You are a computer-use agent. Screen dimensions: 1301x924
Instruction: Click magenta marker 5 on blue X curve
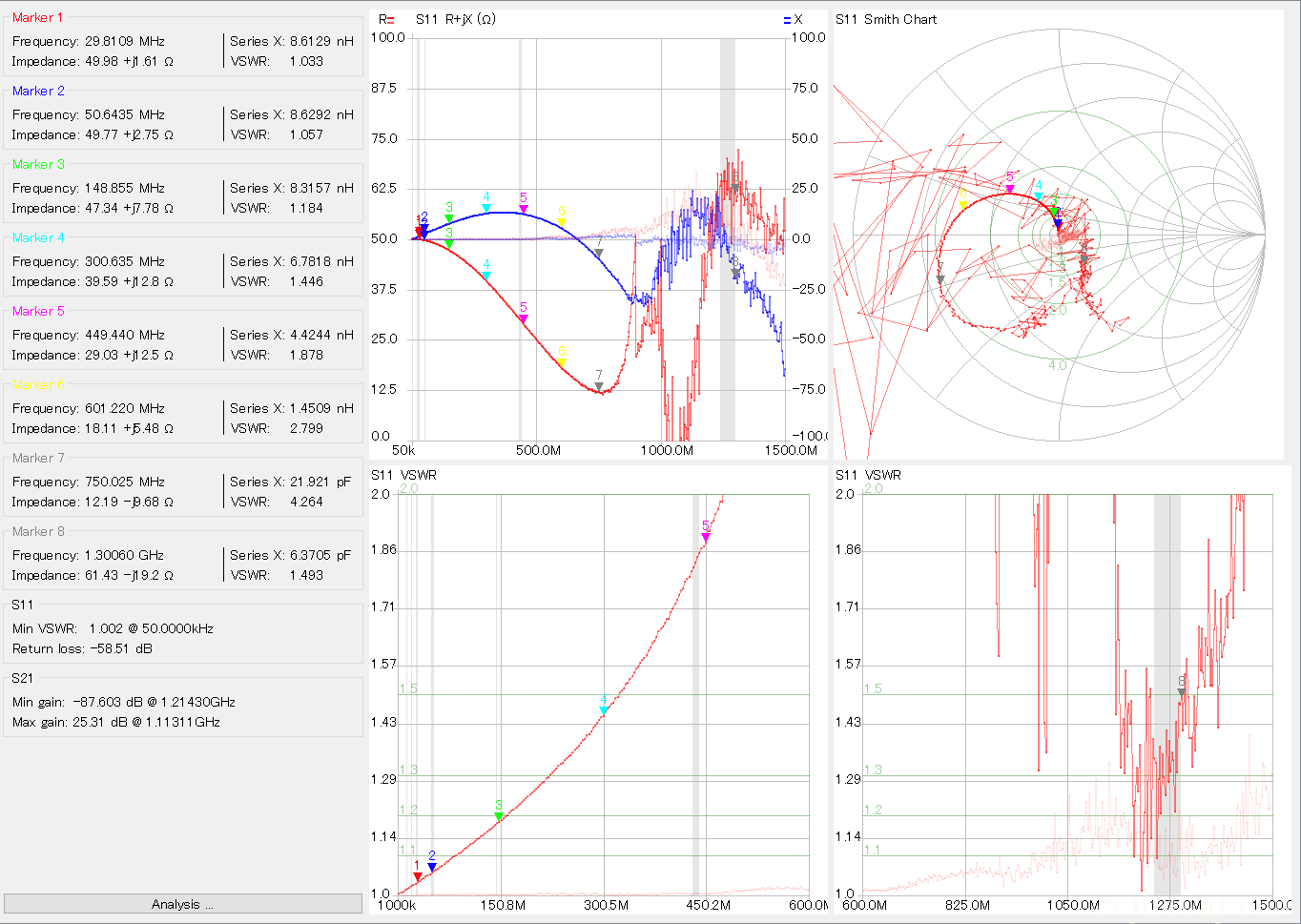(523, 208)
